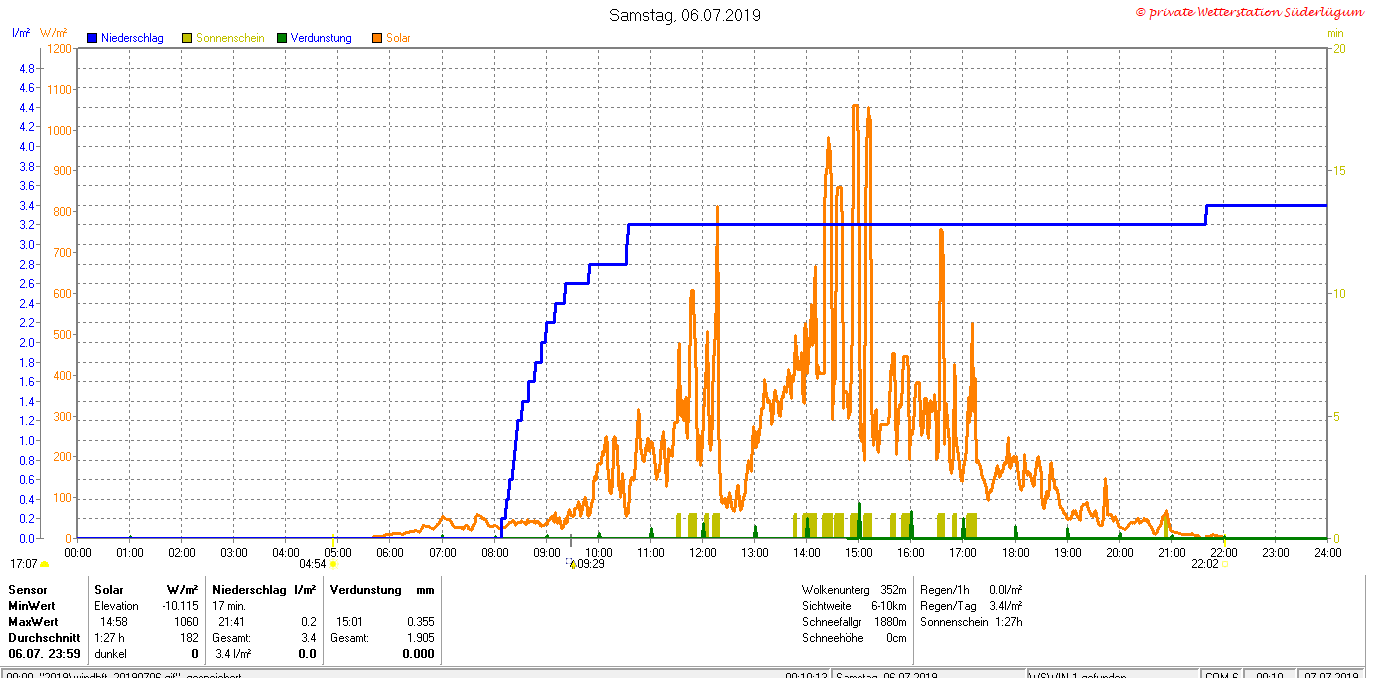Click the Elevation value -10.115
The width and height of the screenshot is (1396, 678).
pos(180,606)
